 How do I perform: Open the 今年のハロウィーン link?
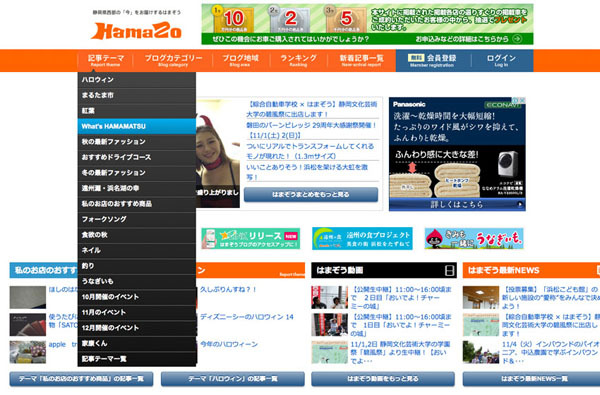[x=229, y=344]
